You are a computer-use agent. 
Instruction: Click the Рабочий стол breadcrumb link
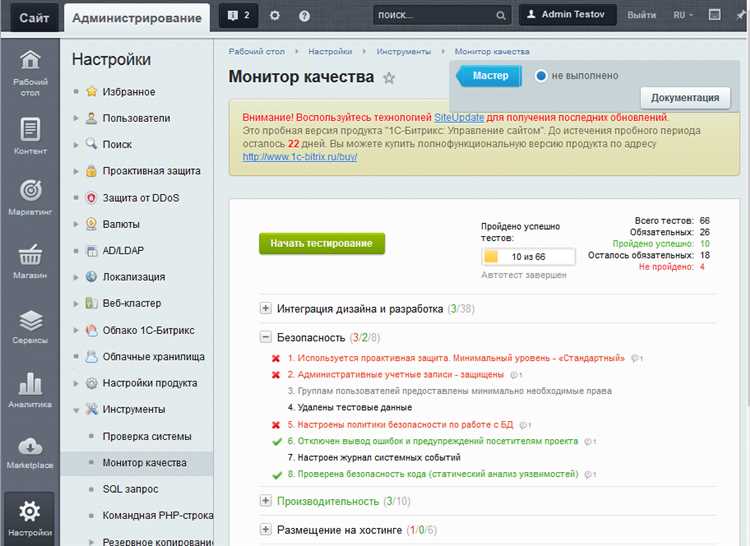pyautogui.click(x=256, y=52)
